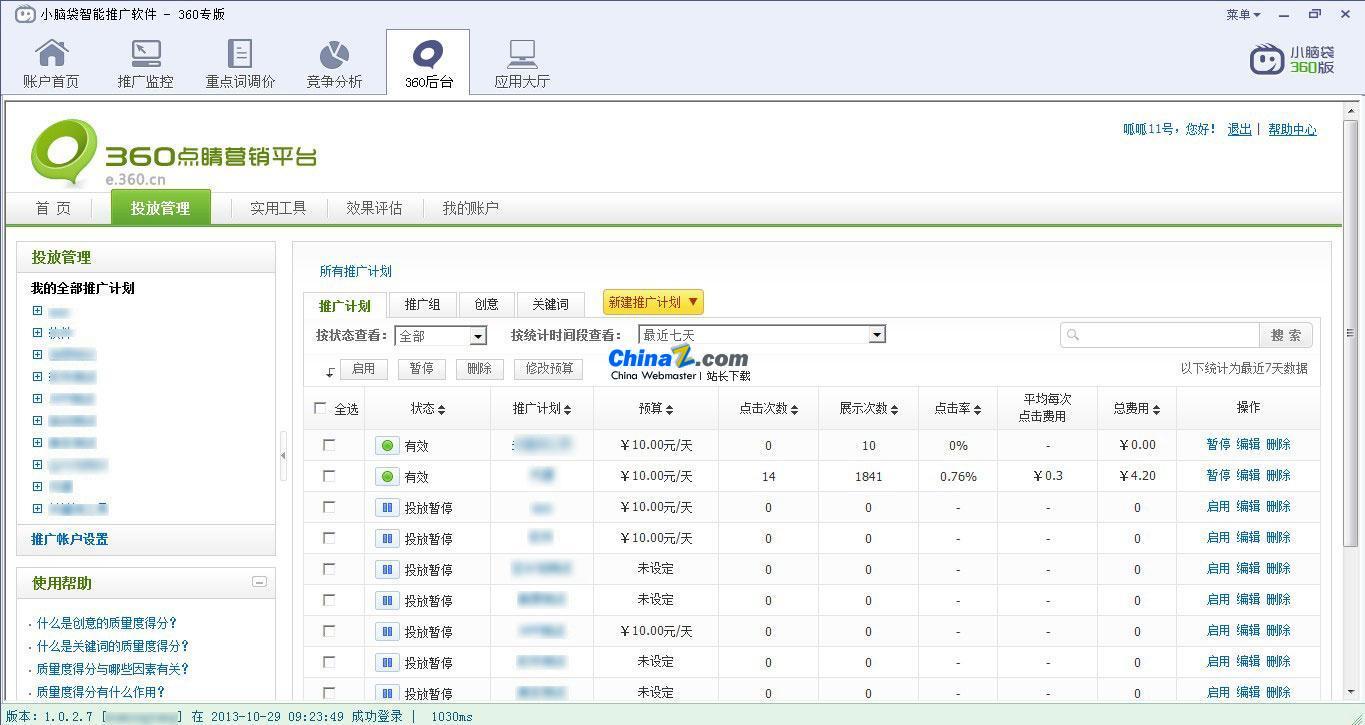Image resolution: width=1365 pixels, height=725 pixels.
Task: Click 所有推广计划 breadcrumb link
Action: coord(355,271)
